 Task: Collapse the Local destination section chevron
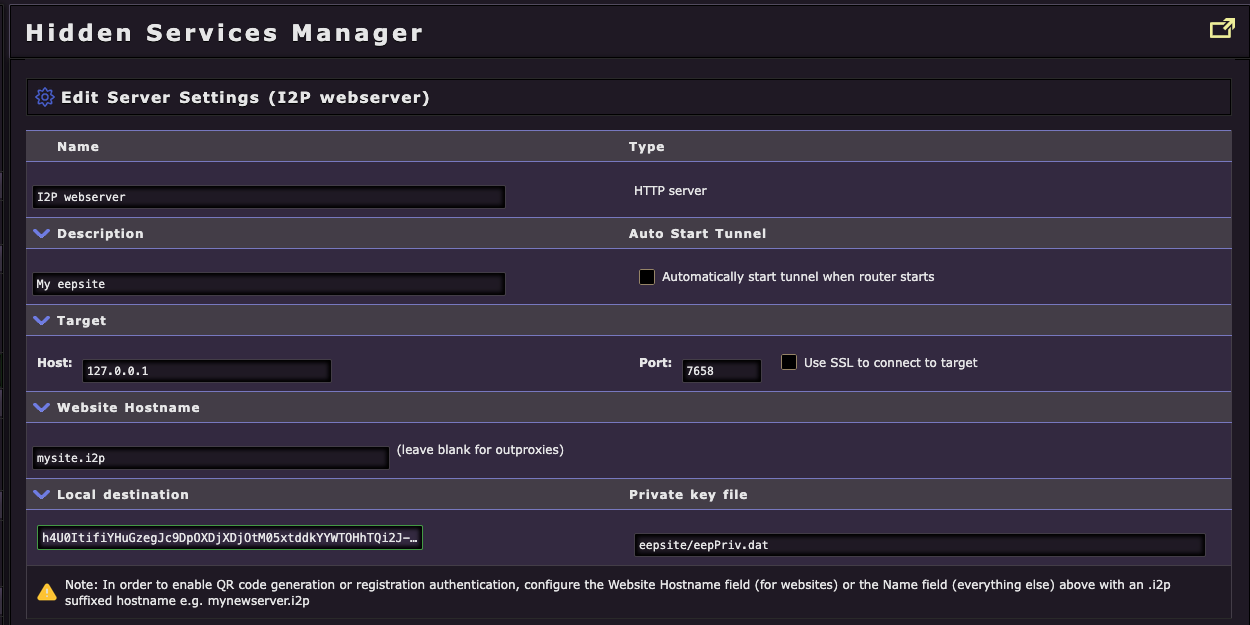[40, 494]
